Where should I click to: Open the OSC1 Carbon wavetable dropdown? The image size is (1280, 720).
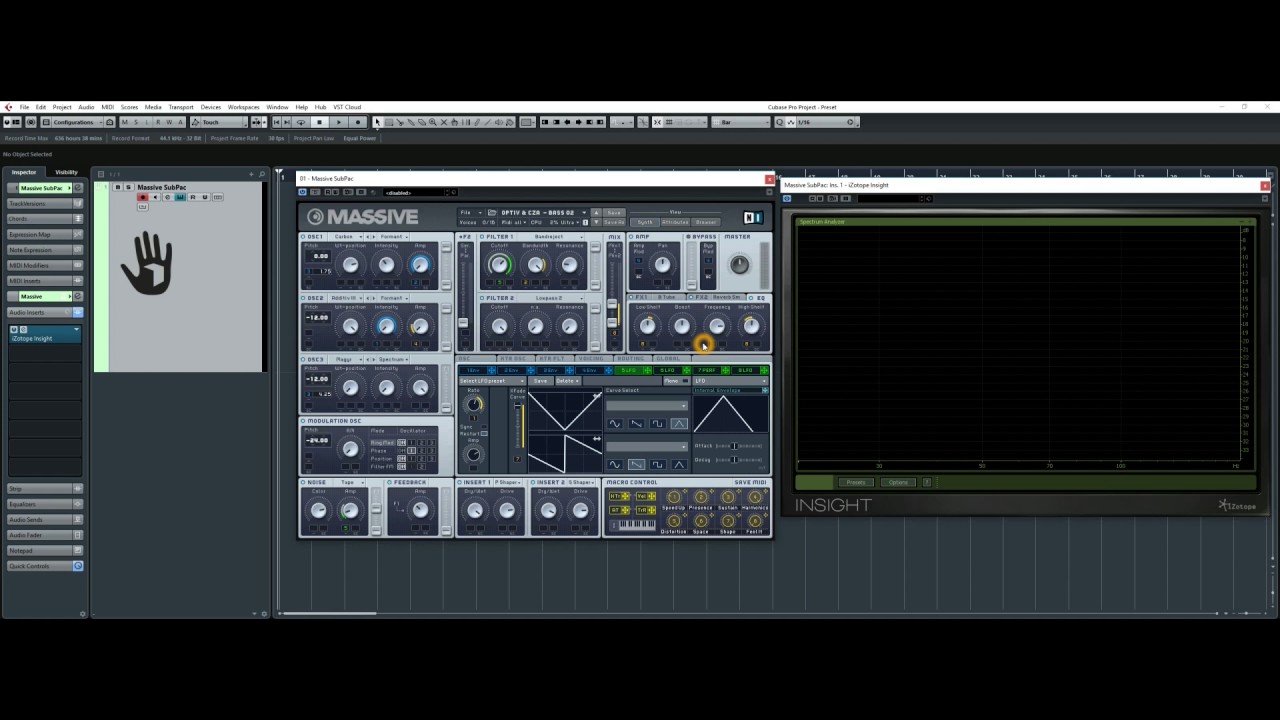point(346,237)
